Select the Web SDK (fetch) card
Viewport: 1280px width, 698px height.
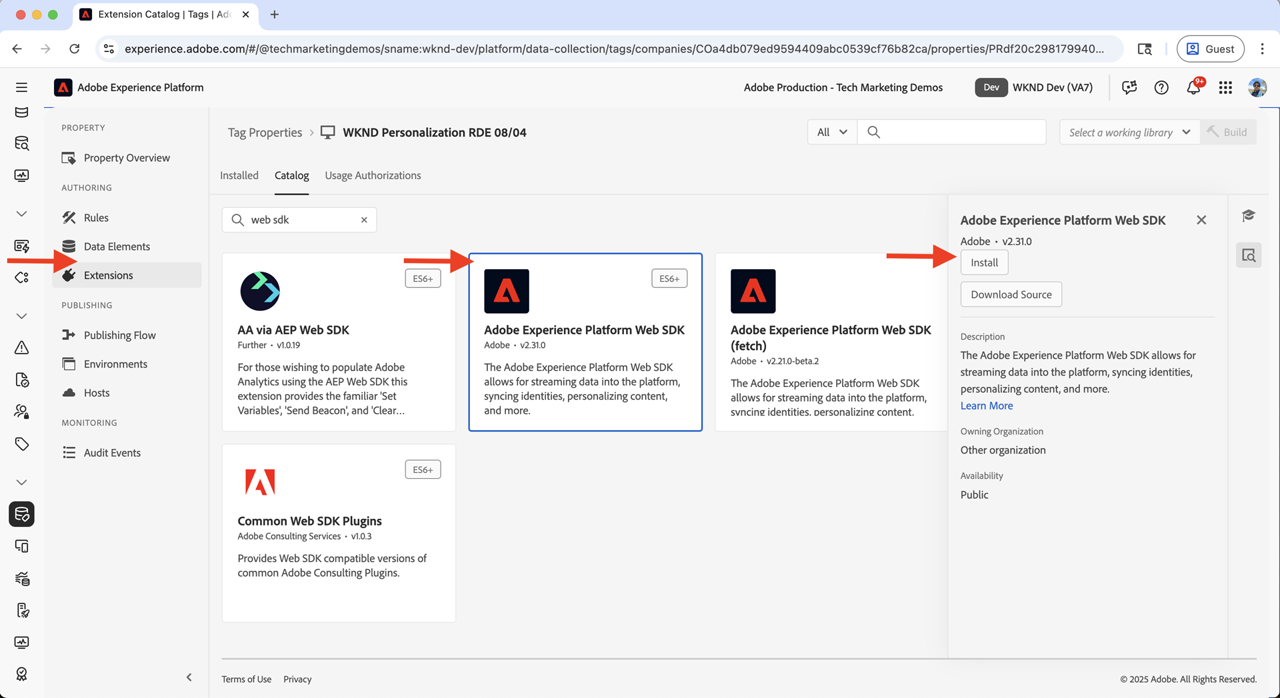click(x=831, y=342)
